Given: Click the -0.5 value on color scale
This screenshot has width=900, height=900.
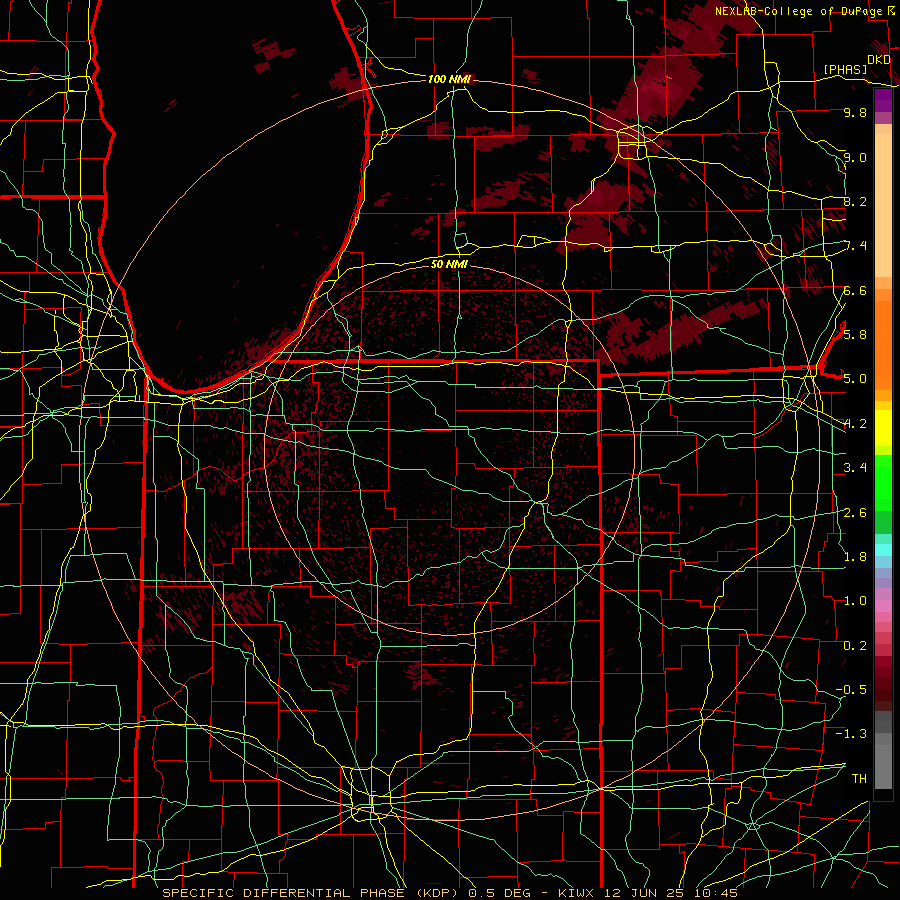Looking at the screenshot, I should [851, 689].
